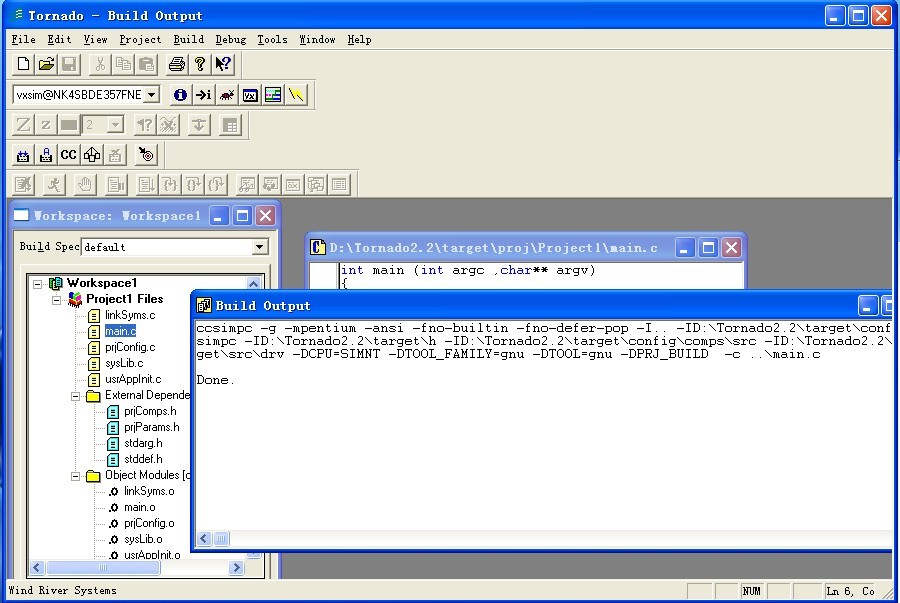
Task: Click the yellow lightning bolt toolbar icon
Action: click(296, 95)
